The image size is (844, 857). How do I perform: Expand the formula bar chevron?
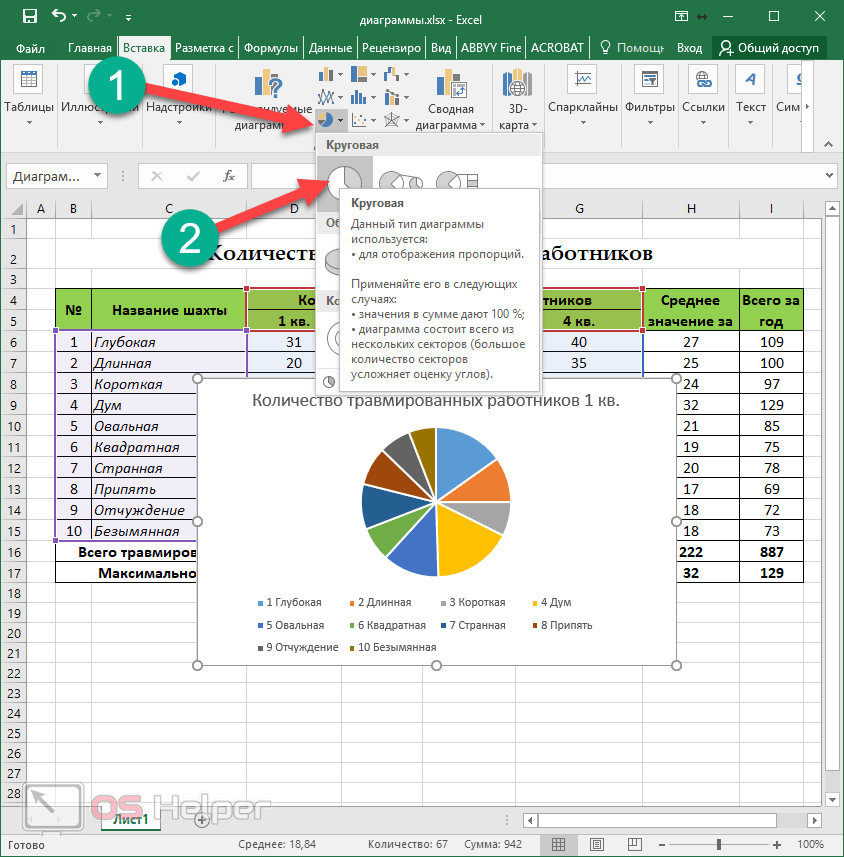(829, 176)
